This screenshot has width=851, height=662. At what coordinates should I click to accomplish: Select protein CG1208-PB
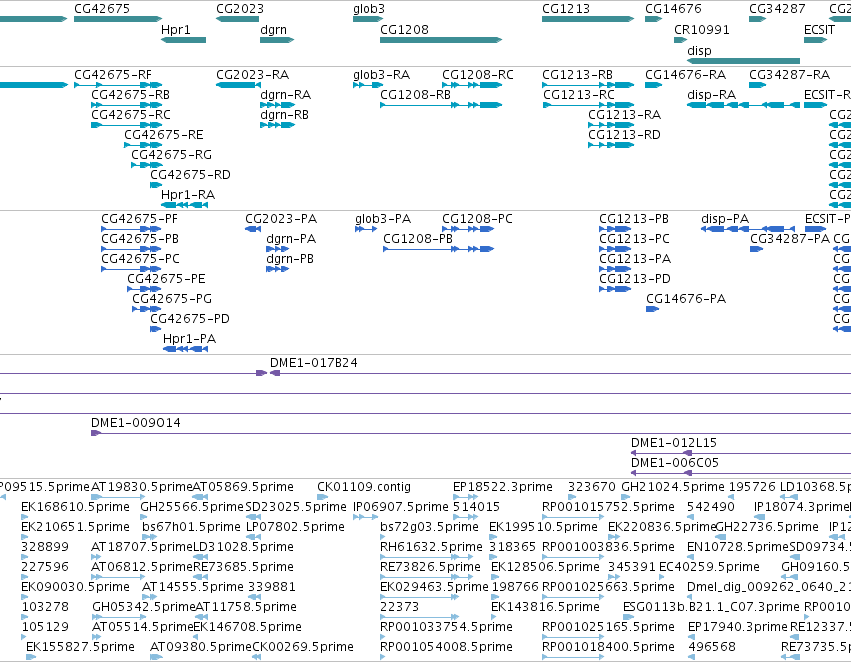coord(418,239)
